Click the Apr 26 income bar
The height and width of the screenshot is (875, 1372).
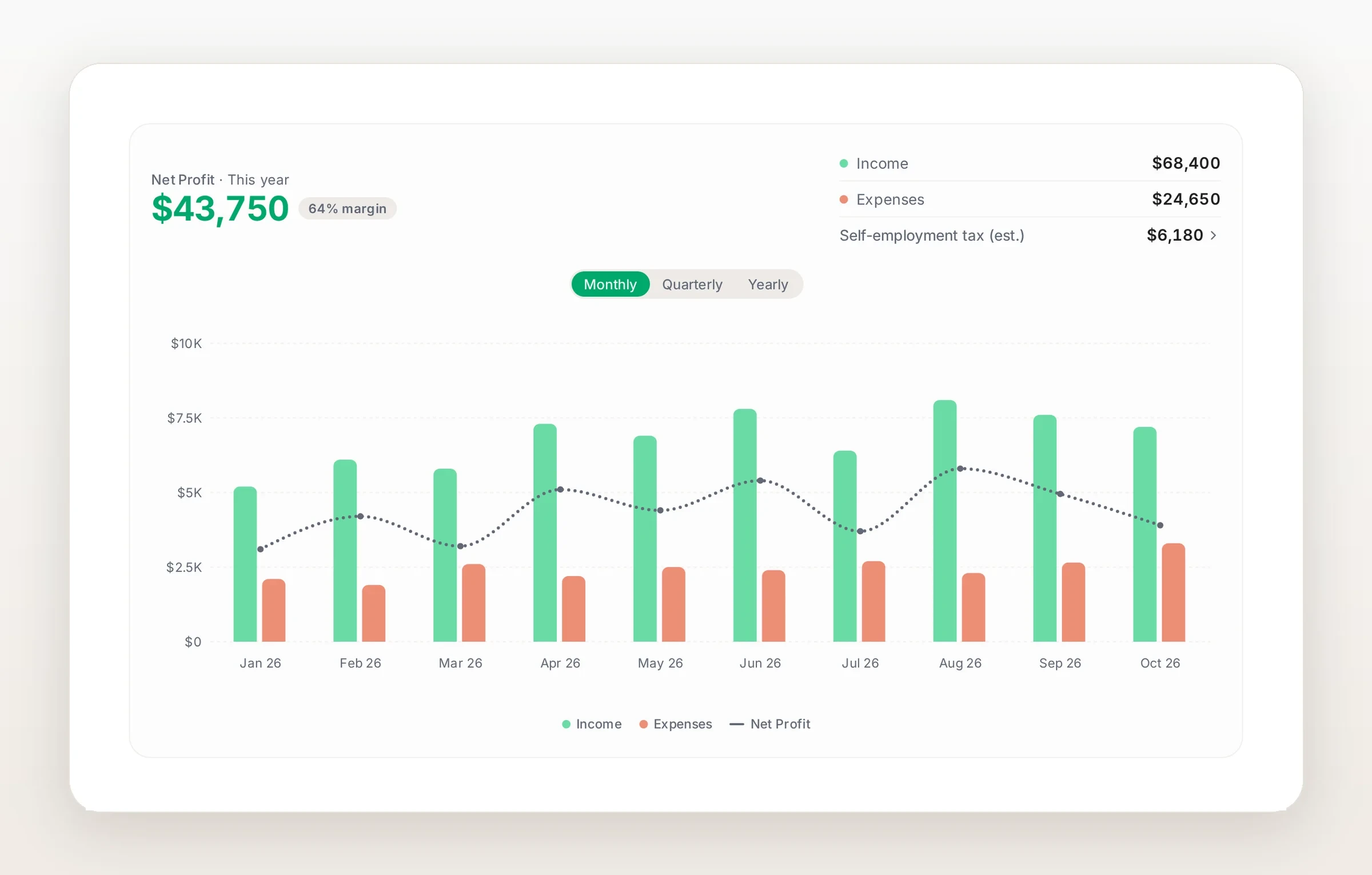point(545,533)
